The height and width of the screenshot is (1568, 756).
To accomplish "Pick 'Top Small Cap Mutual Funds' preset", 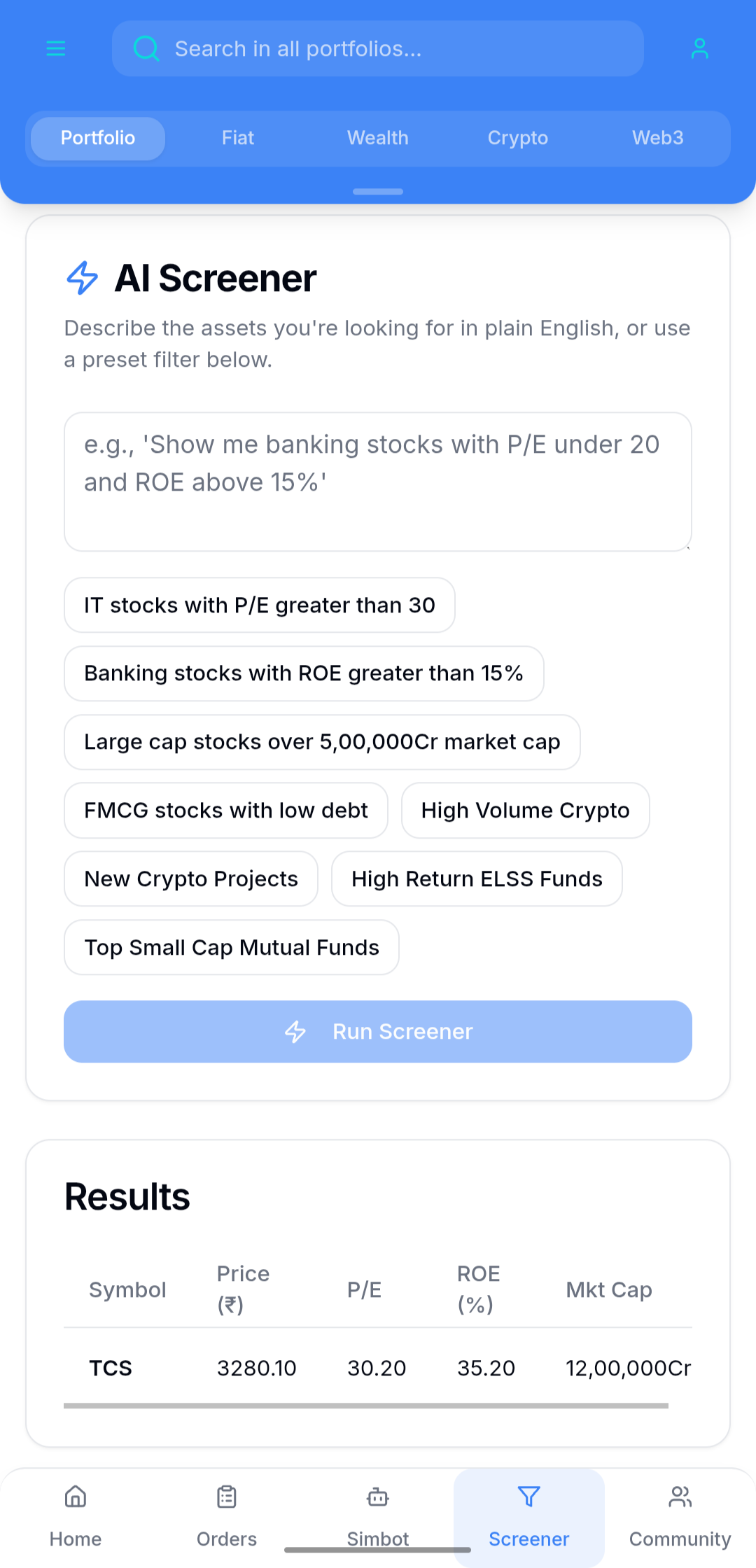I will click(x=232, y=947).
